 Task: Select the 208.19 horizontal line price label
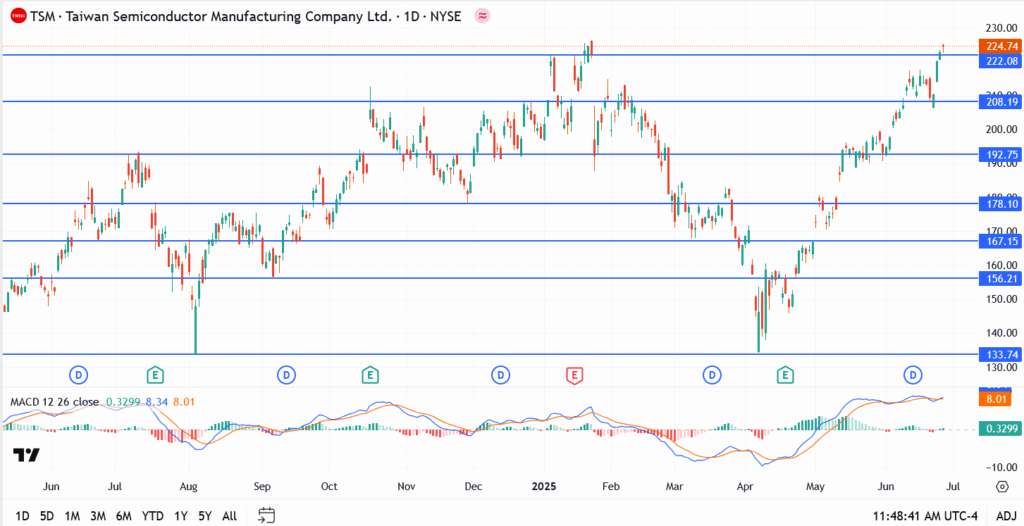tap(999, 102)
